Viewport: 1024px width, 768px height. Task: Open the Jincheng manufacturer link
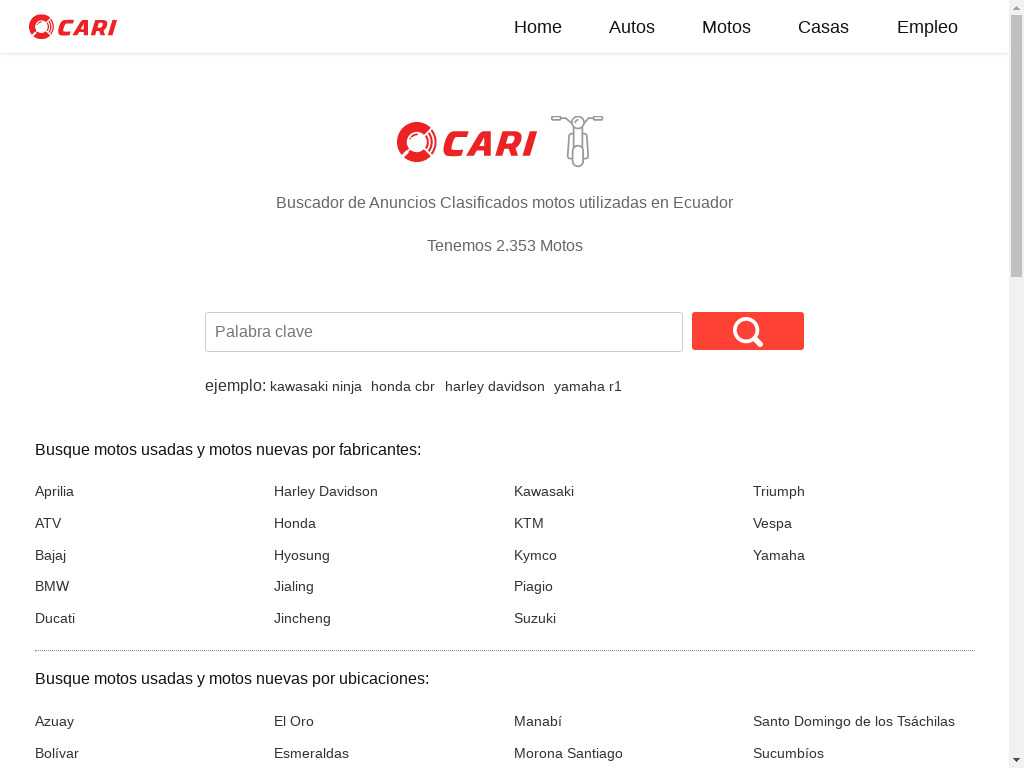(302, 618)
